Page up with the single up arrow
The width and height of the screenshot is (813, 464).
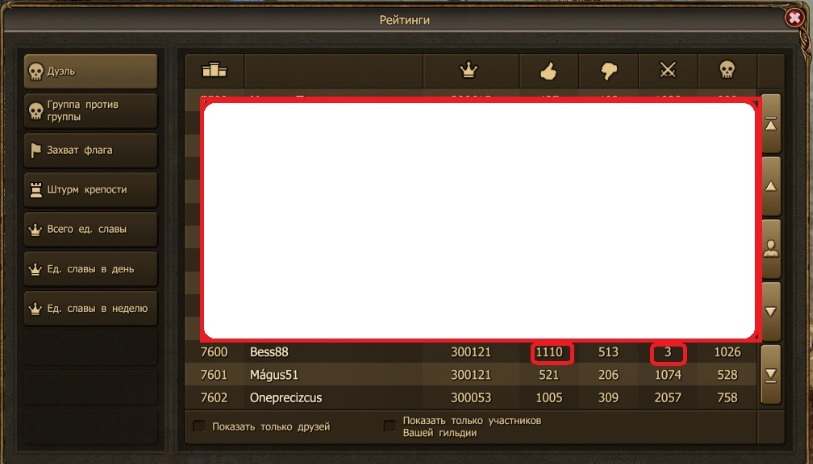coord(771,187)
